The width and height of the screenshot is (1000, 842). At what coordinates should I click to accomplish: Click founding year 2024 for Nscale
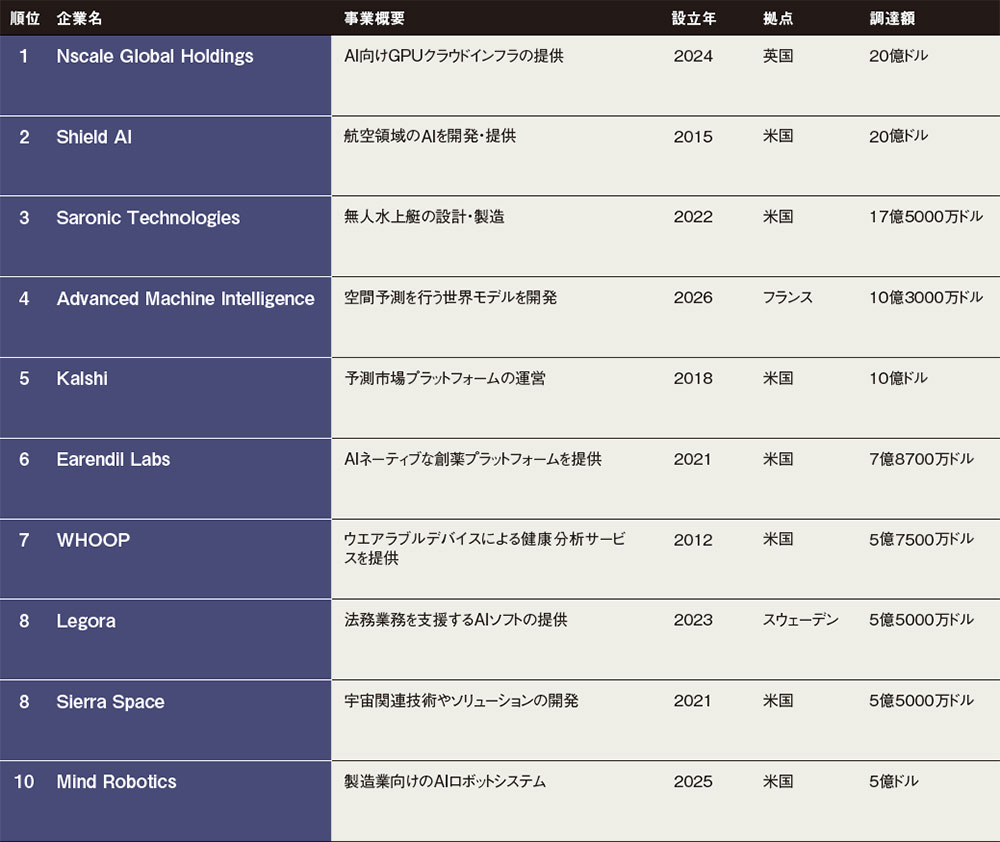tap(693, 56)
